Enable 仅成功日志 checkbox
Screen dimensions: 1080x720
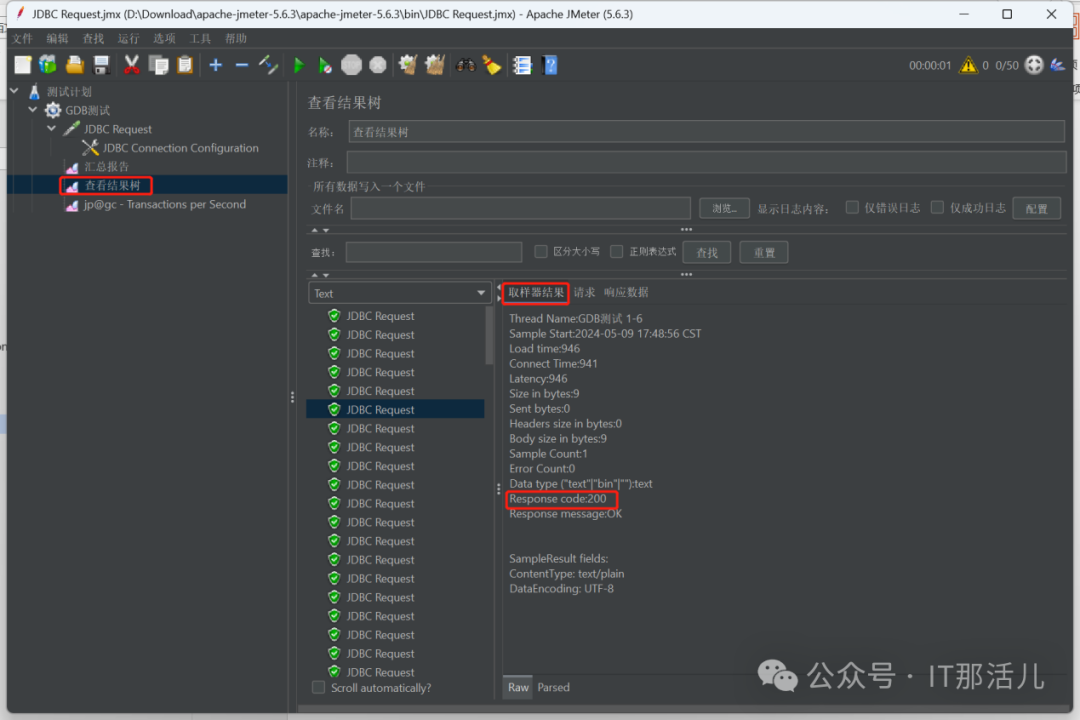coord(937,207)
